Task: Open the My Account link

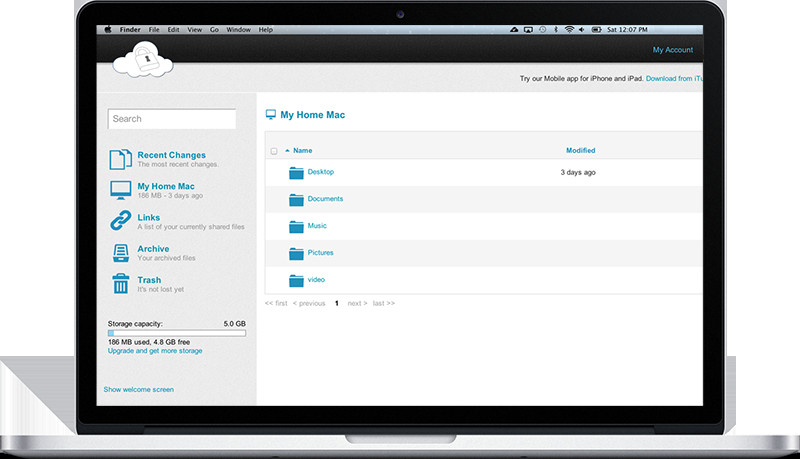Action: click(x=672, y=49)
